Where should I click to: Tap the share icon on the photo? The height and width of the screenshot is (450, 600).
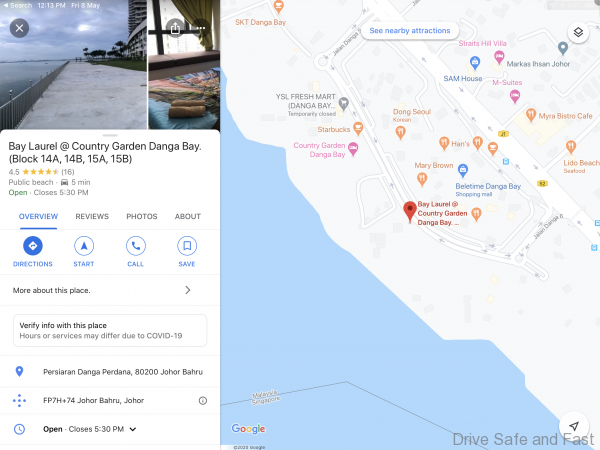pyautogui.click(x=175, y=28)
